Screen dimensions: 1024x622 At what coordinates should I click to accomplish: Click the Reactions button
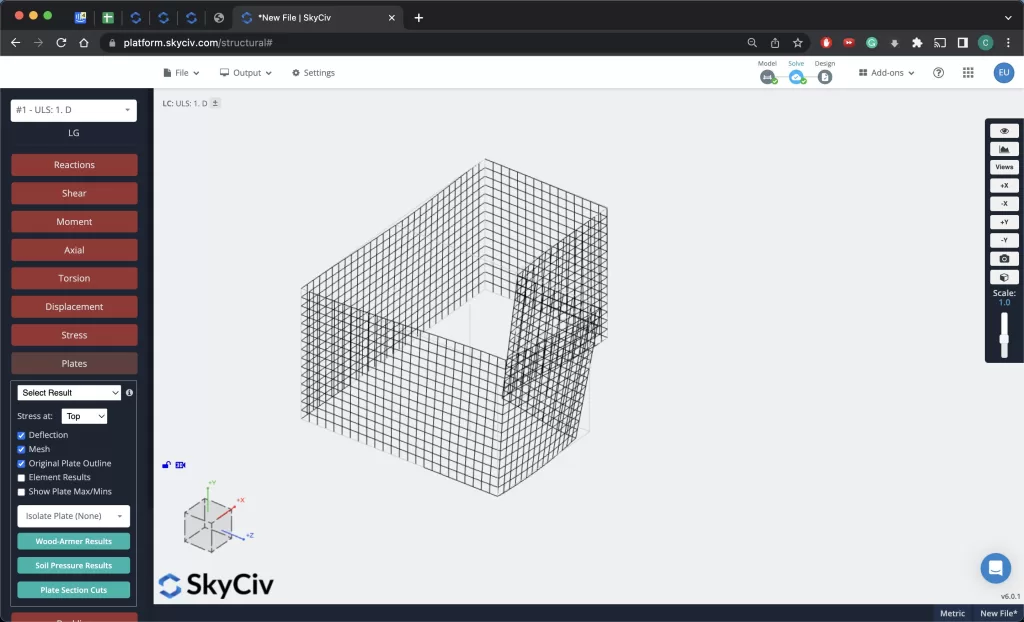pos(74,165)
